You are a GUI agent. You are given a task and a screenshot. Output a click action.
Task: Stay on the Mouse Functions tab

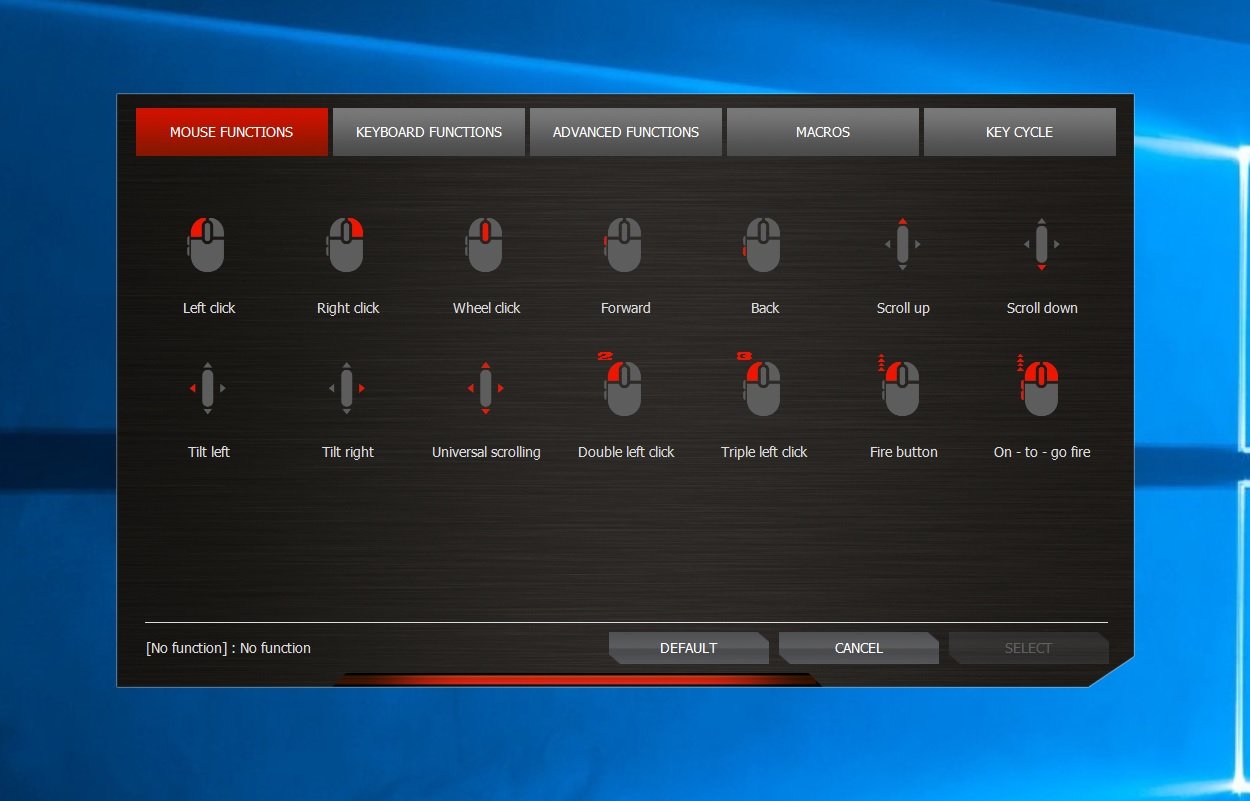[232, 132]
